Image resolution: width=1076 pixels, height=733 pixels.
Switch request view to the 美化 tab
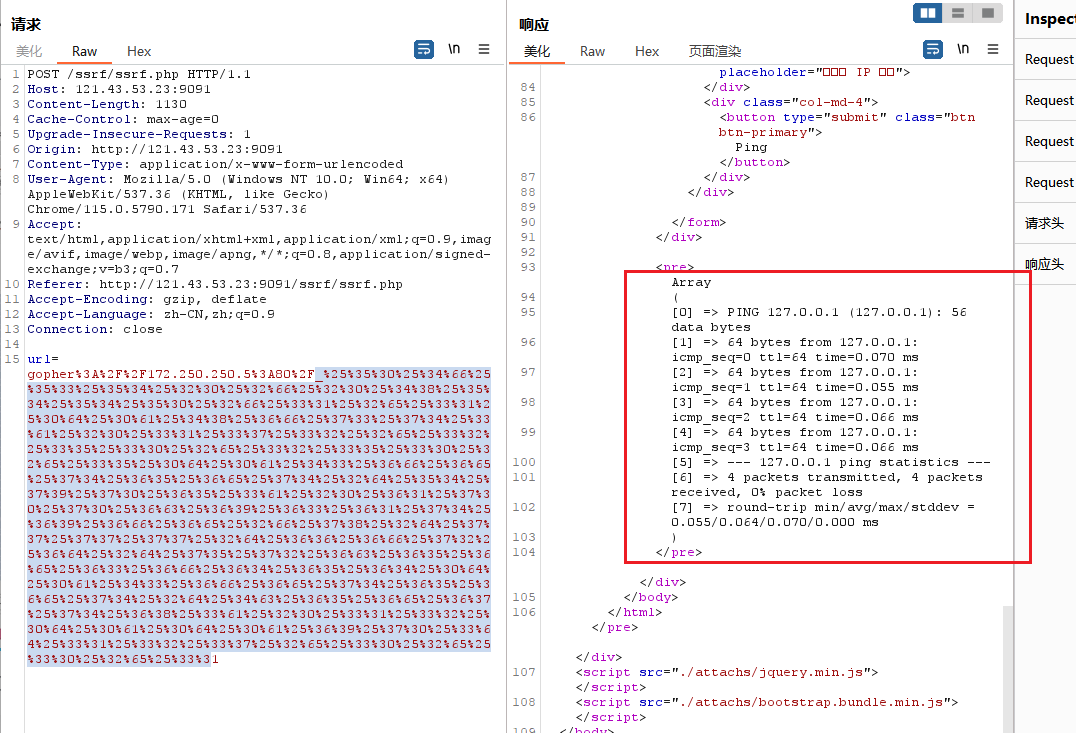click(x=29, y=51)
